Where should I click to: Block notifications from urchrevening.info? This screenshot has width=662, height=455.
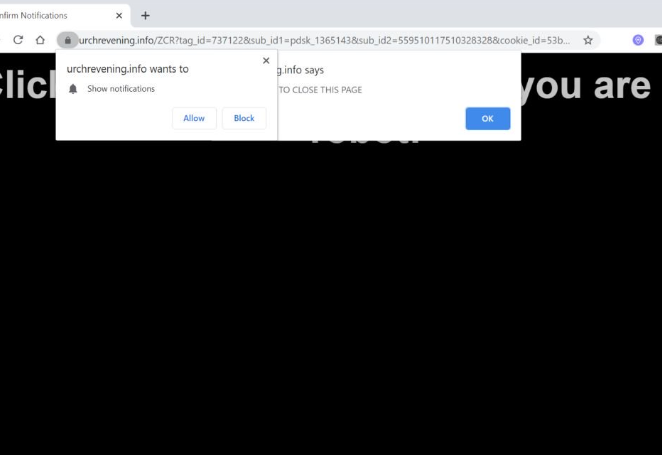(x=244, y=118)
